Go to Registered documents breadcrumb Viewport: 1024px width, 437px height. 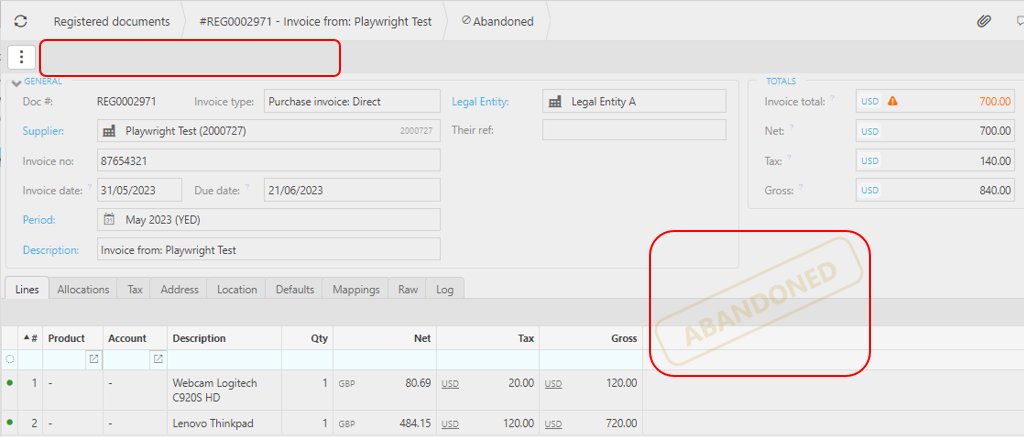click(x=111, y=21)
